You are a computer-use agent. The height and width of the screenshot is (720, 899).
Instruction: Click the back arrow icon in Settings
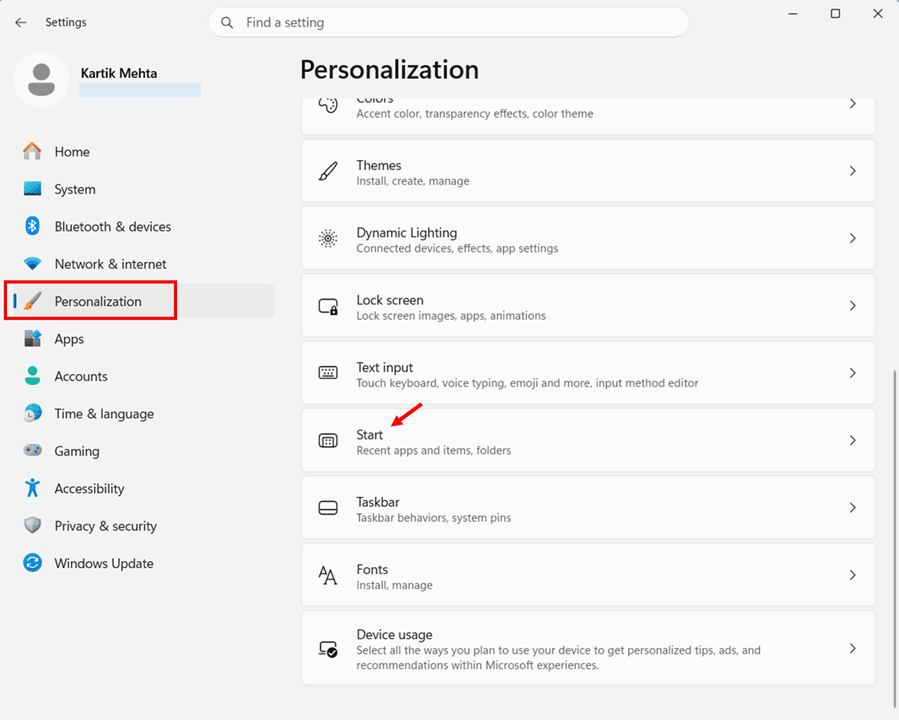coord(21,22)
